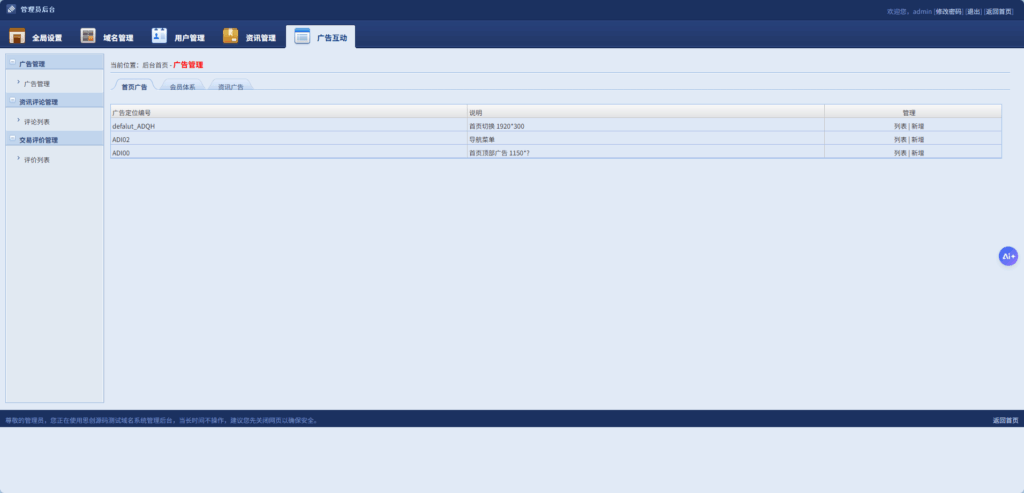1024x493 pixels.
Task: Click 退出 to log out
Action: click(973, 11)
